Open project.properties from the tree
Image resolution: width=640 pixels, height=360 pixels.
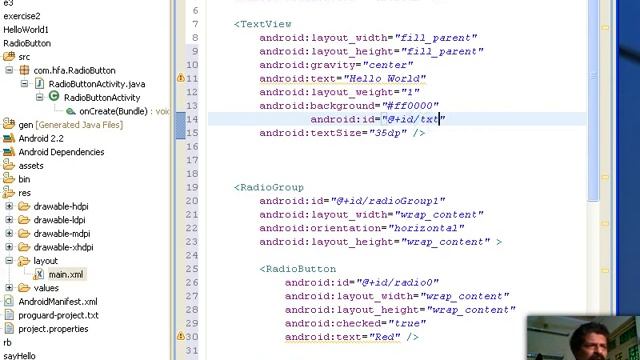53,329
